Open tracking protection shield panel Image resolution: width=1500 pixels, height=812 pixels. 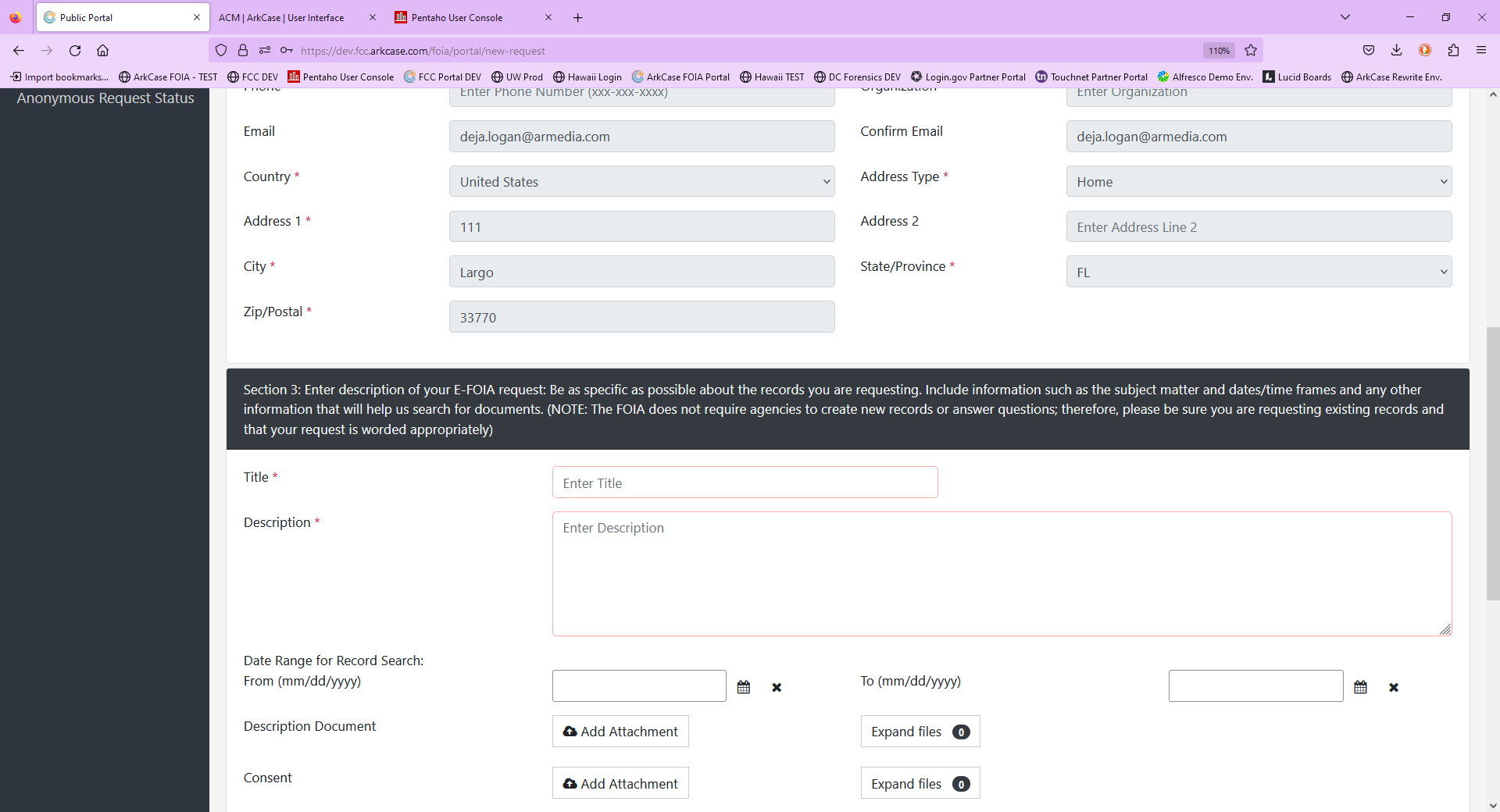221,51
